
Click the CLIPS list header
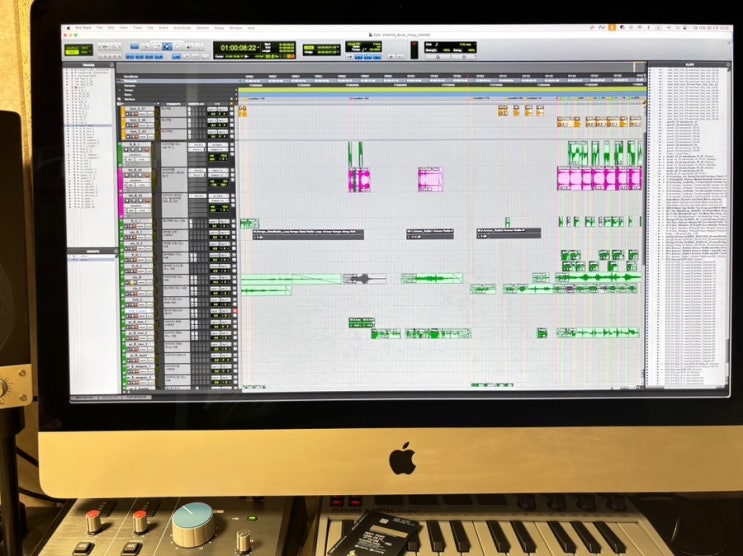click(x=689, y=64)
